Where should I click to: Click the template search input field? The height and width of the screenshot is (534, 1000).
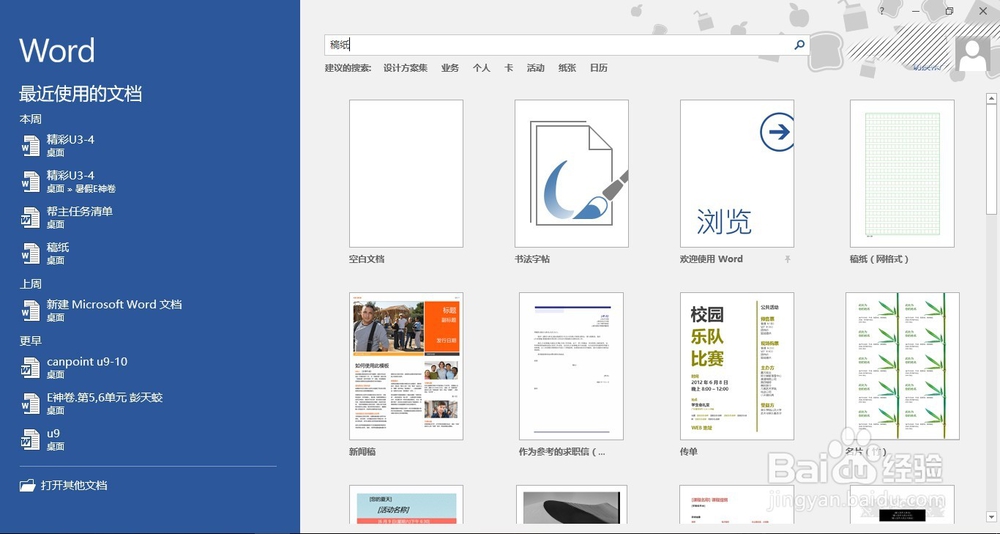567,45
